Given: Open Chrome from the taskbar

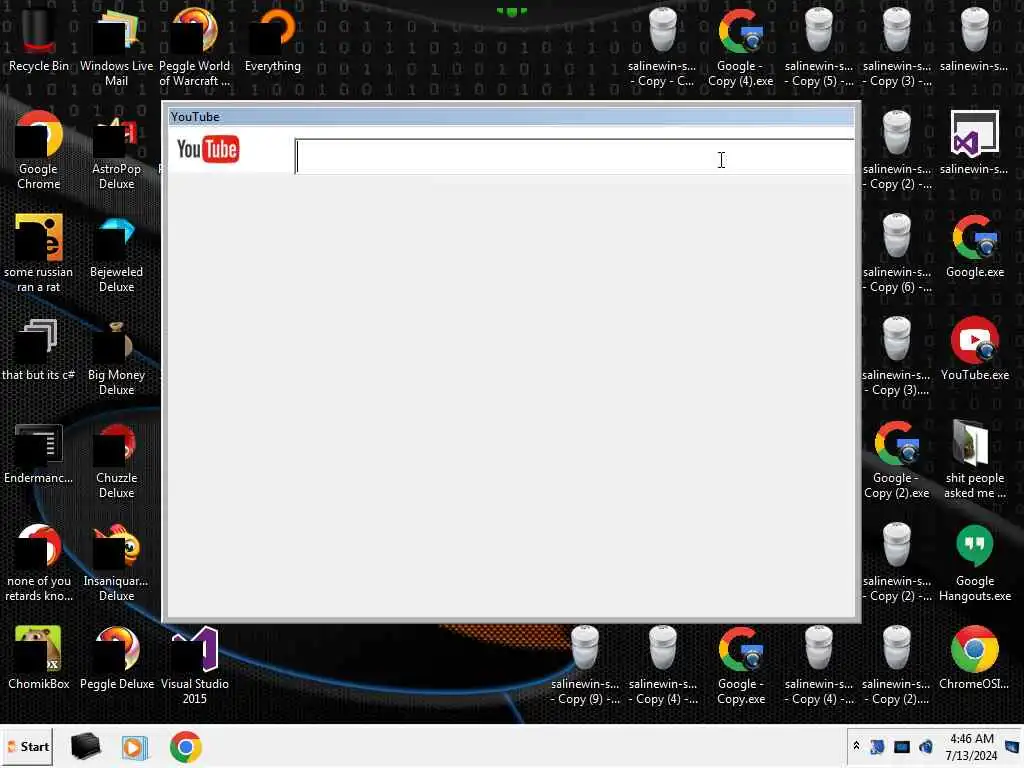Looking at the screenshot, I should click(185, 747).
